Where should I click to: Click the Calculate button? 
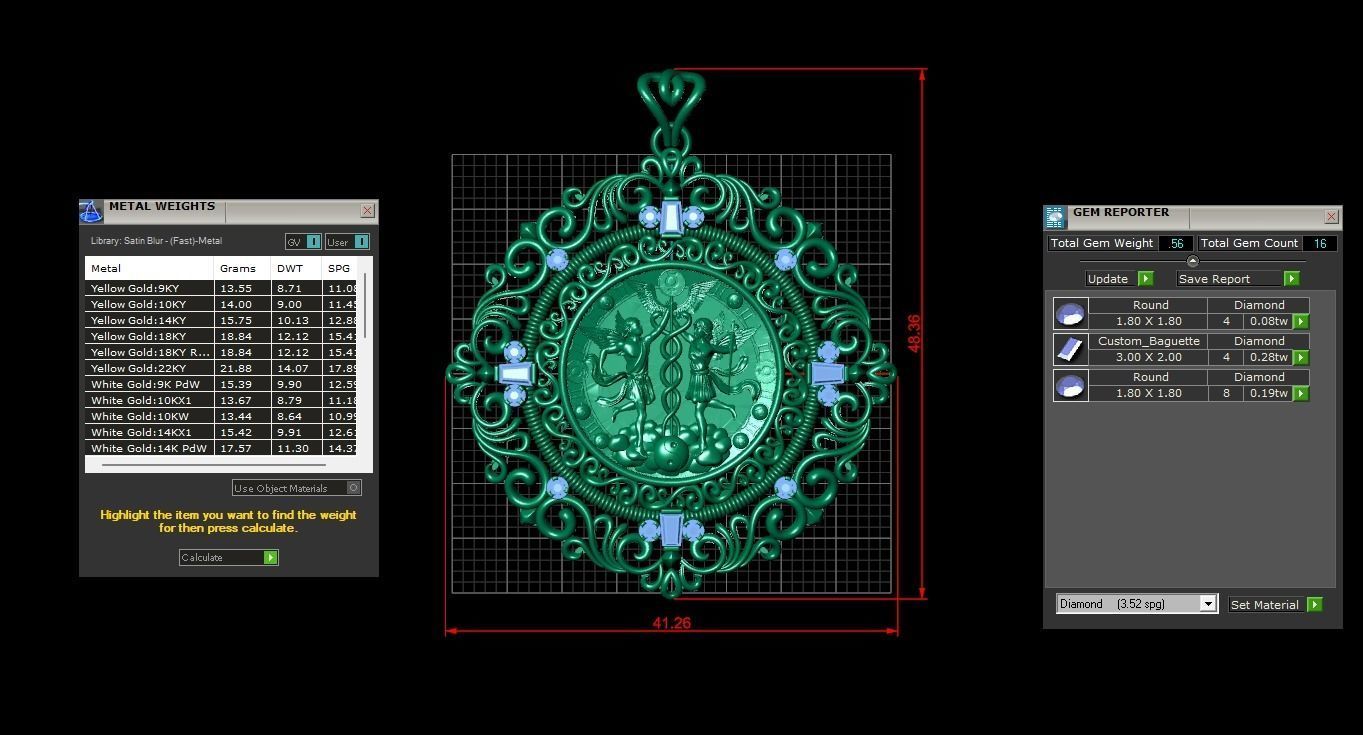228,558
